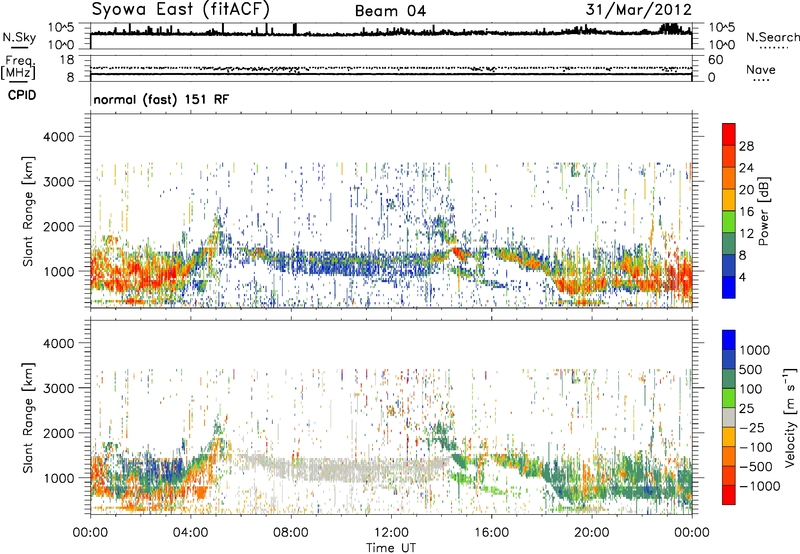Pick the light green segment of Power colorbar
This screenshot has height=554, width=800.
pyautogui.click(x=729, y=222)
